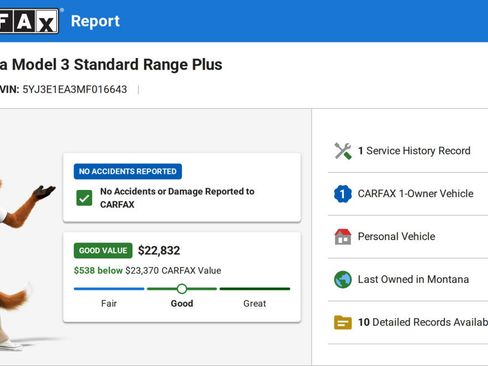Click the blue 1-Owner badge icon
488x366 pixels.
[343, 194]
